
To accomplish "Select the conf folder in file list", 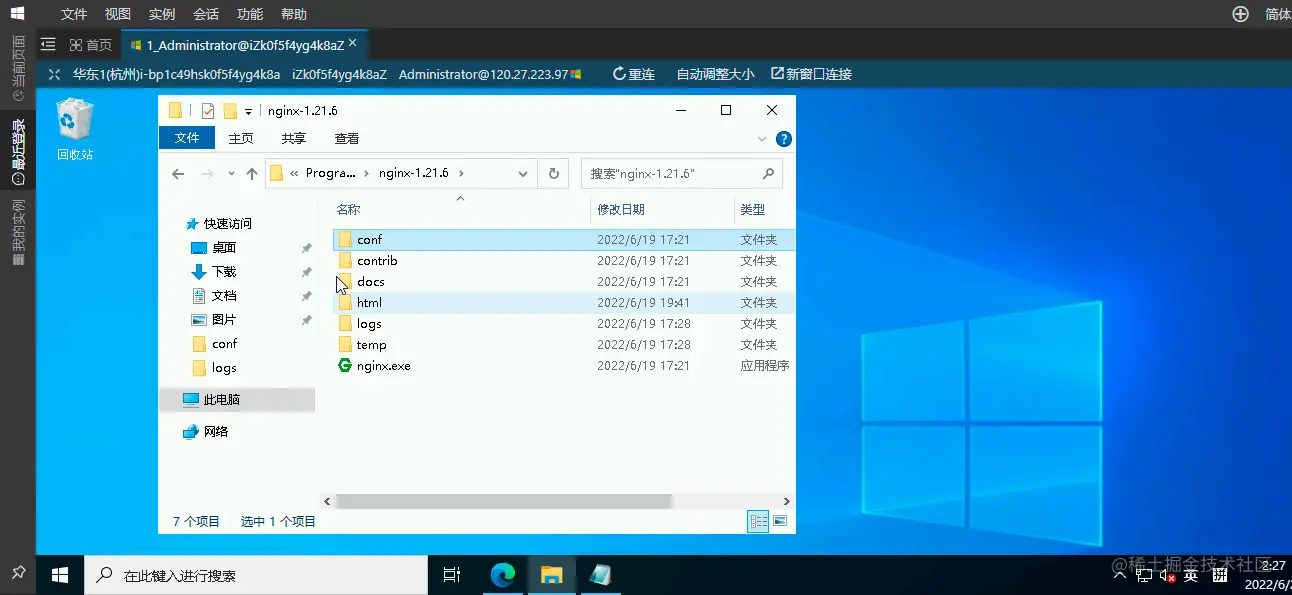I will (563, 240).
